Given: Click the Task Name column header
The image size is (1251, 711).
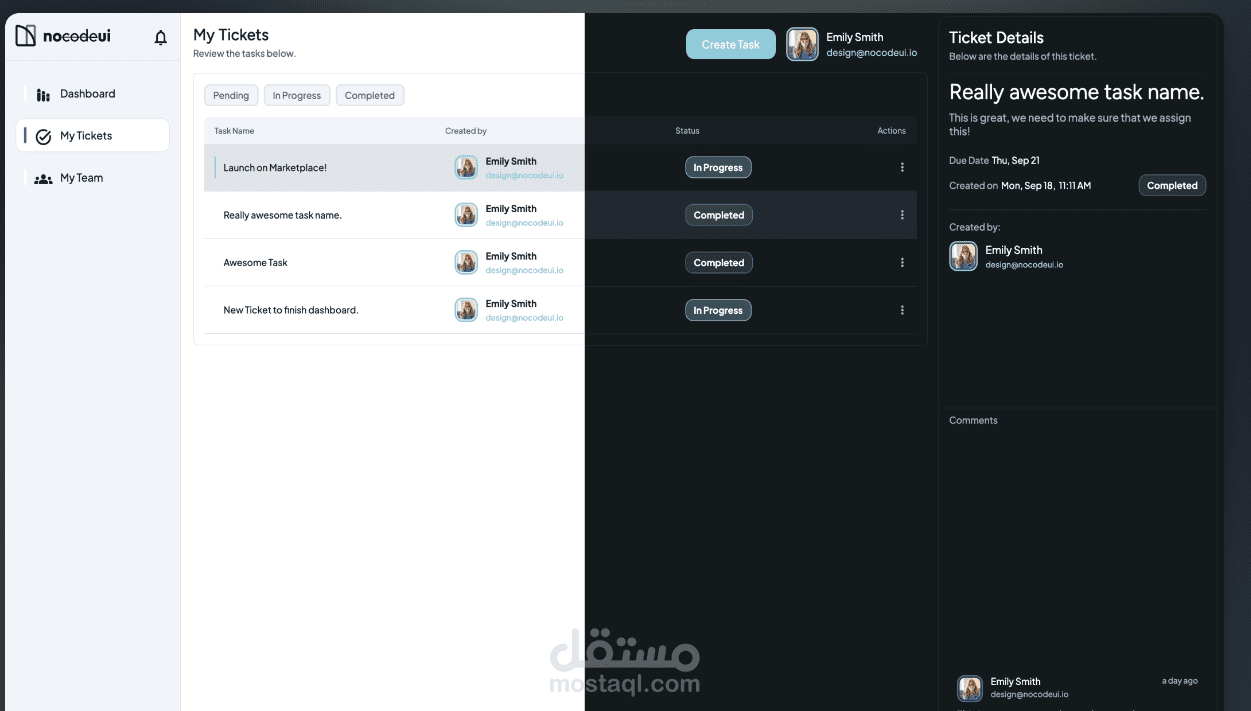Looking at the screenshot, I should pos(234,131).
